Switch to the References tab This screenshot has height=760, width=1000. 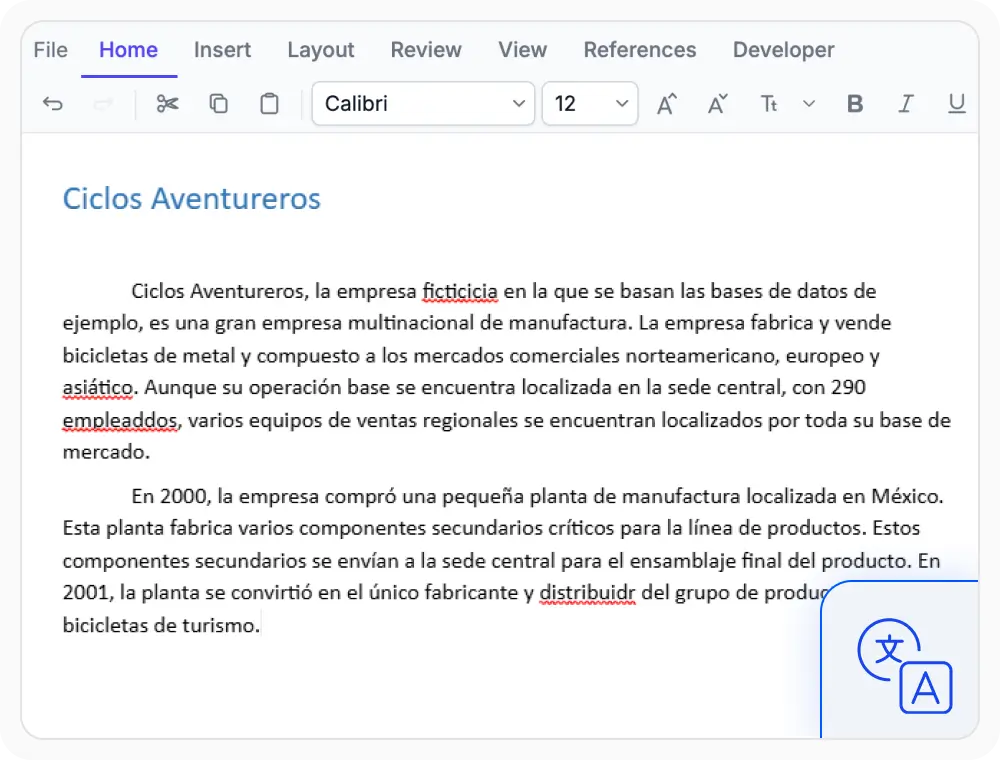pyautogui.click(x=640, y=50)
